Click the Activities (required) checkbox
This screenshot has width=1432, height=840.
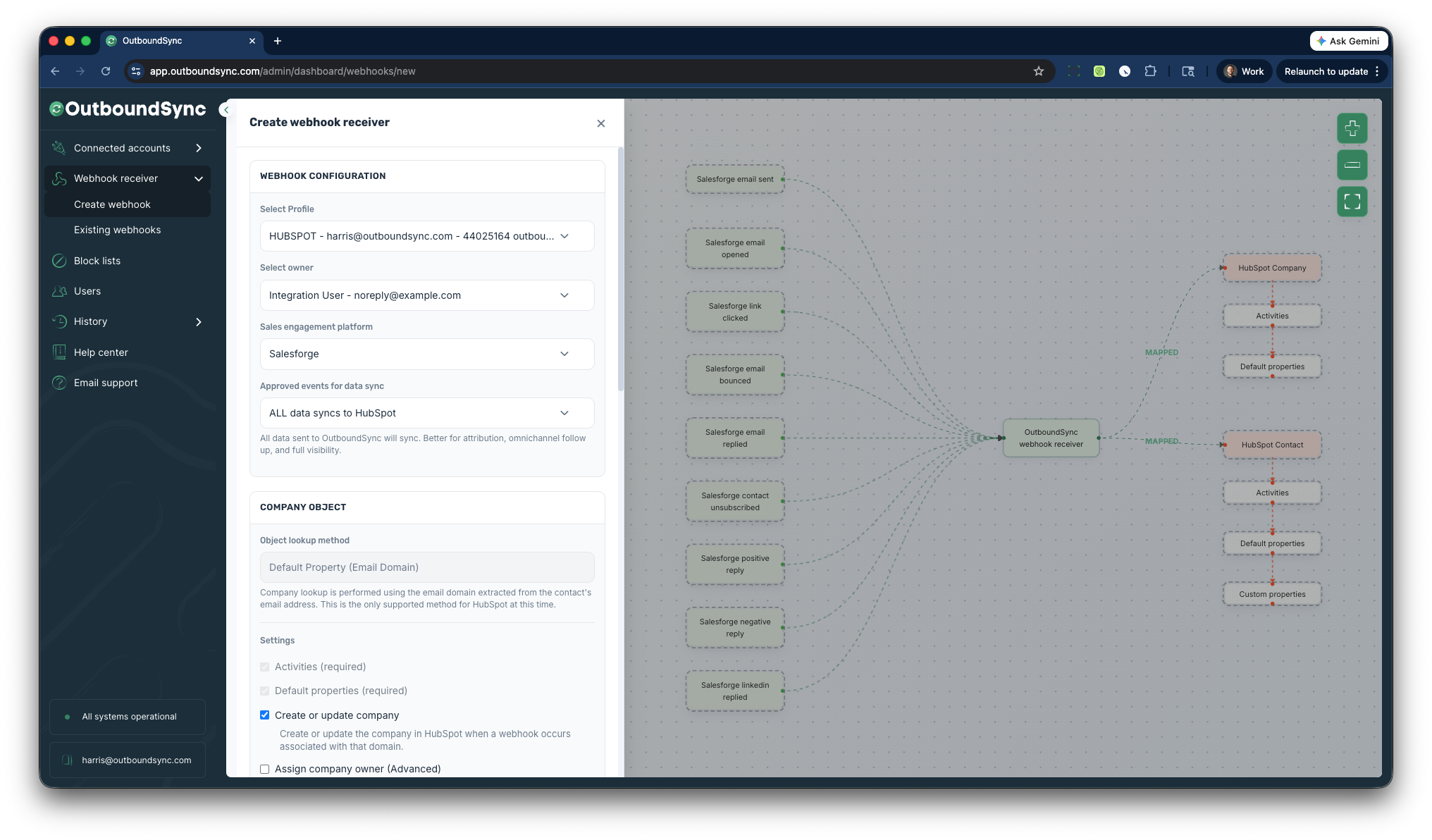[265, 667]
